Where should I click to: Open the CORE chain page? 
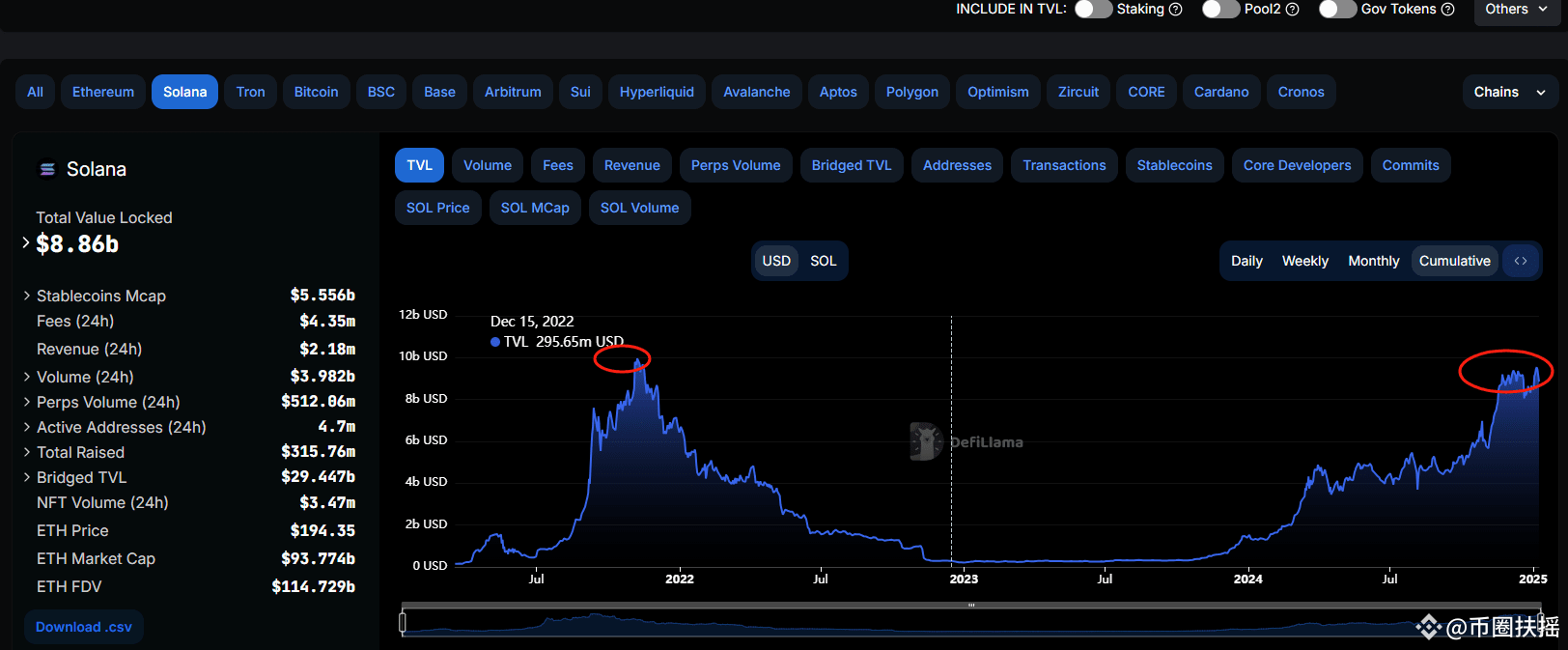[x=1146, y=92]
